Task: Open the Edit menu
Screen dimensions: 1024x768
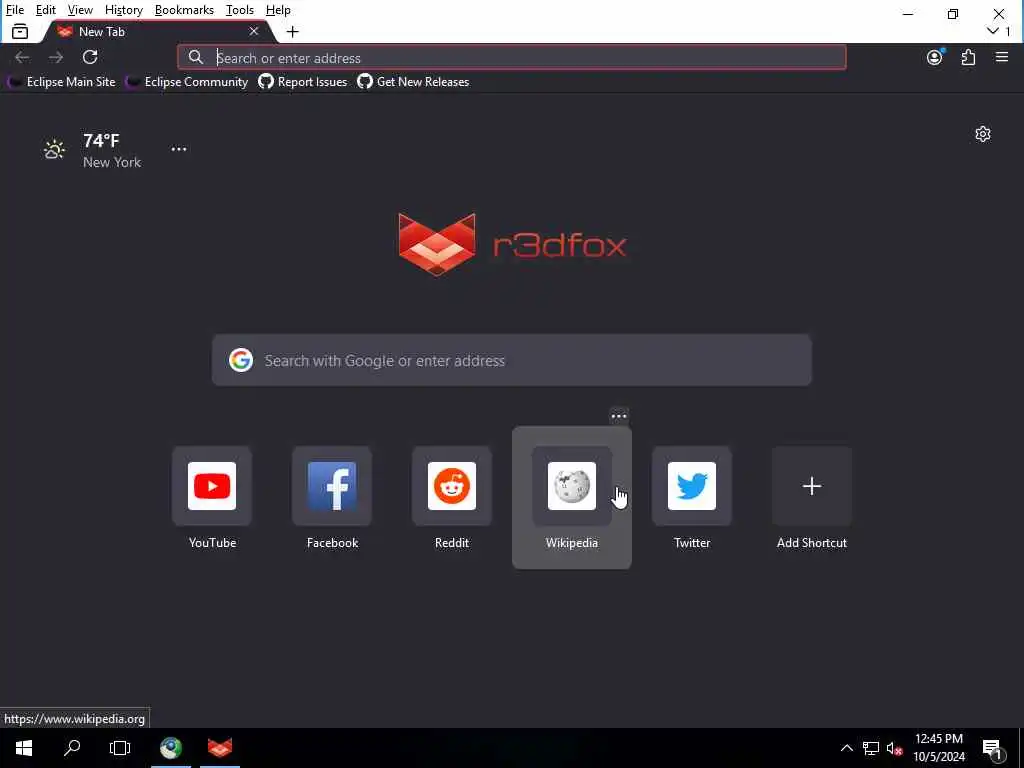Action: tap(45, 10)
